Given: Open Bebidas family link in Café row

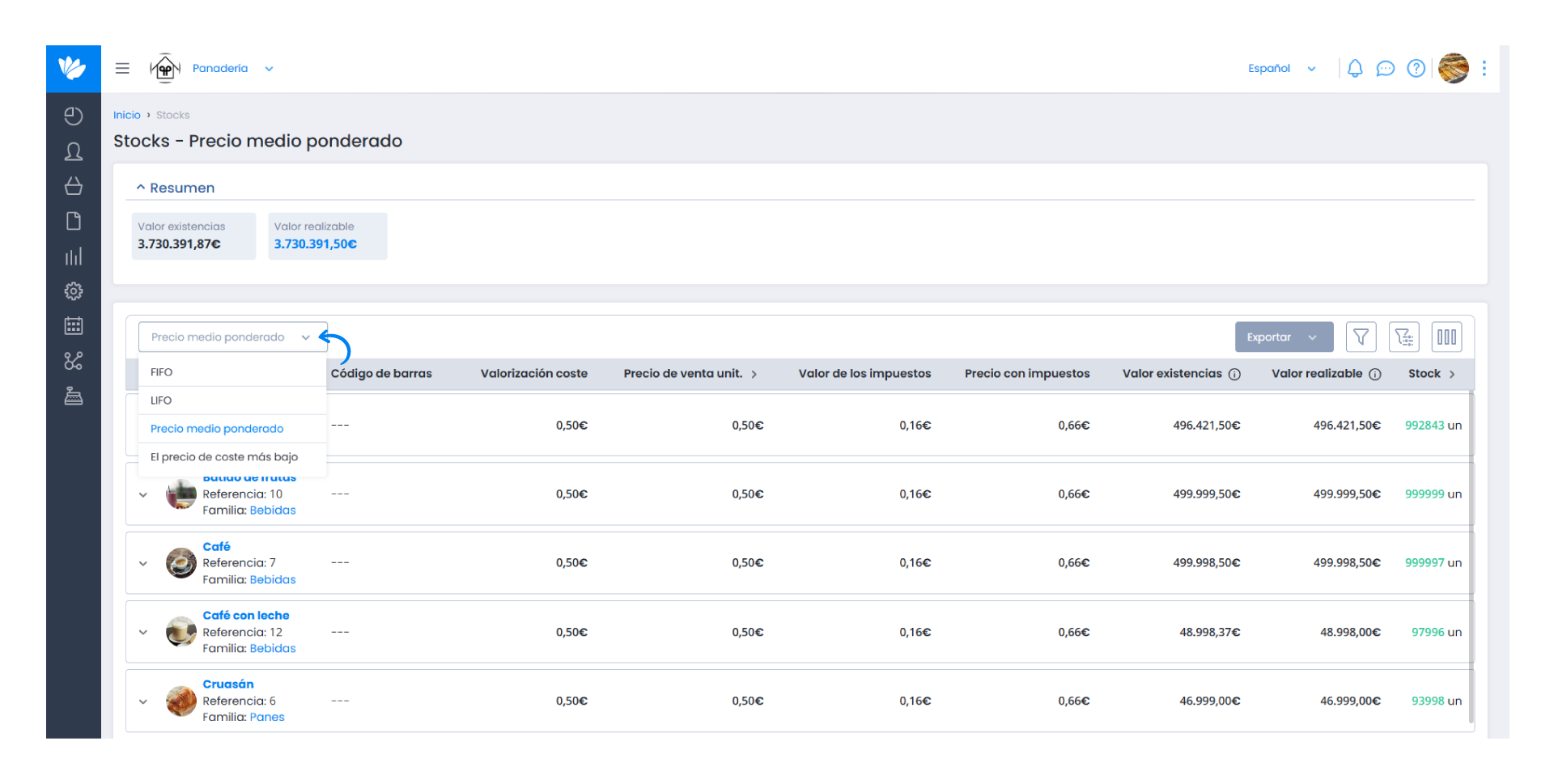Looking at the screenshot, I should tap(273, 579).
